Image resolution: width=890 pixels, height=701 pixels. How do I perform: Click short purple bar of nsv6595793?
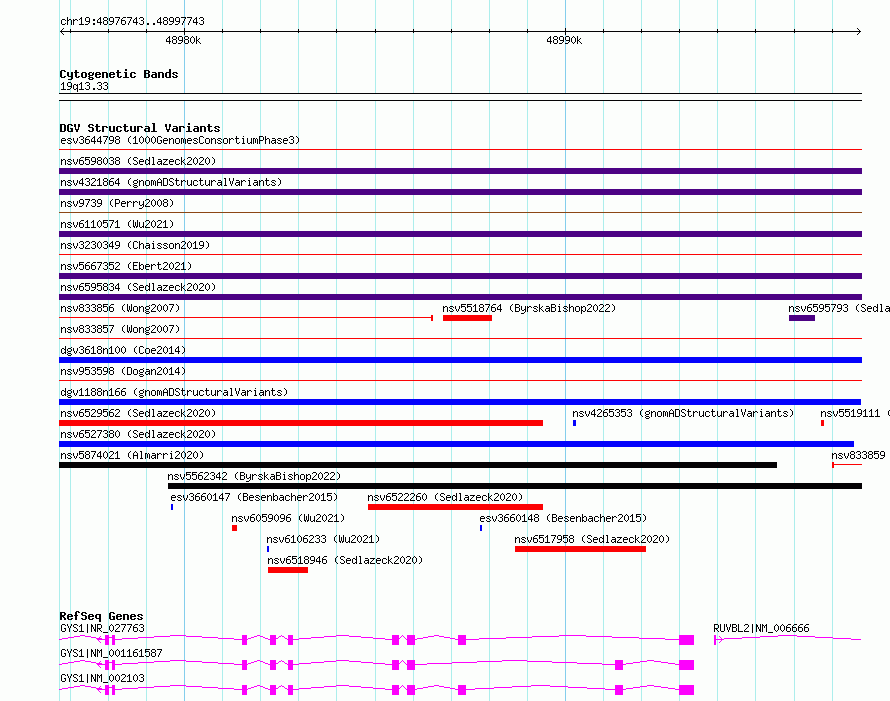click(801, 318)
